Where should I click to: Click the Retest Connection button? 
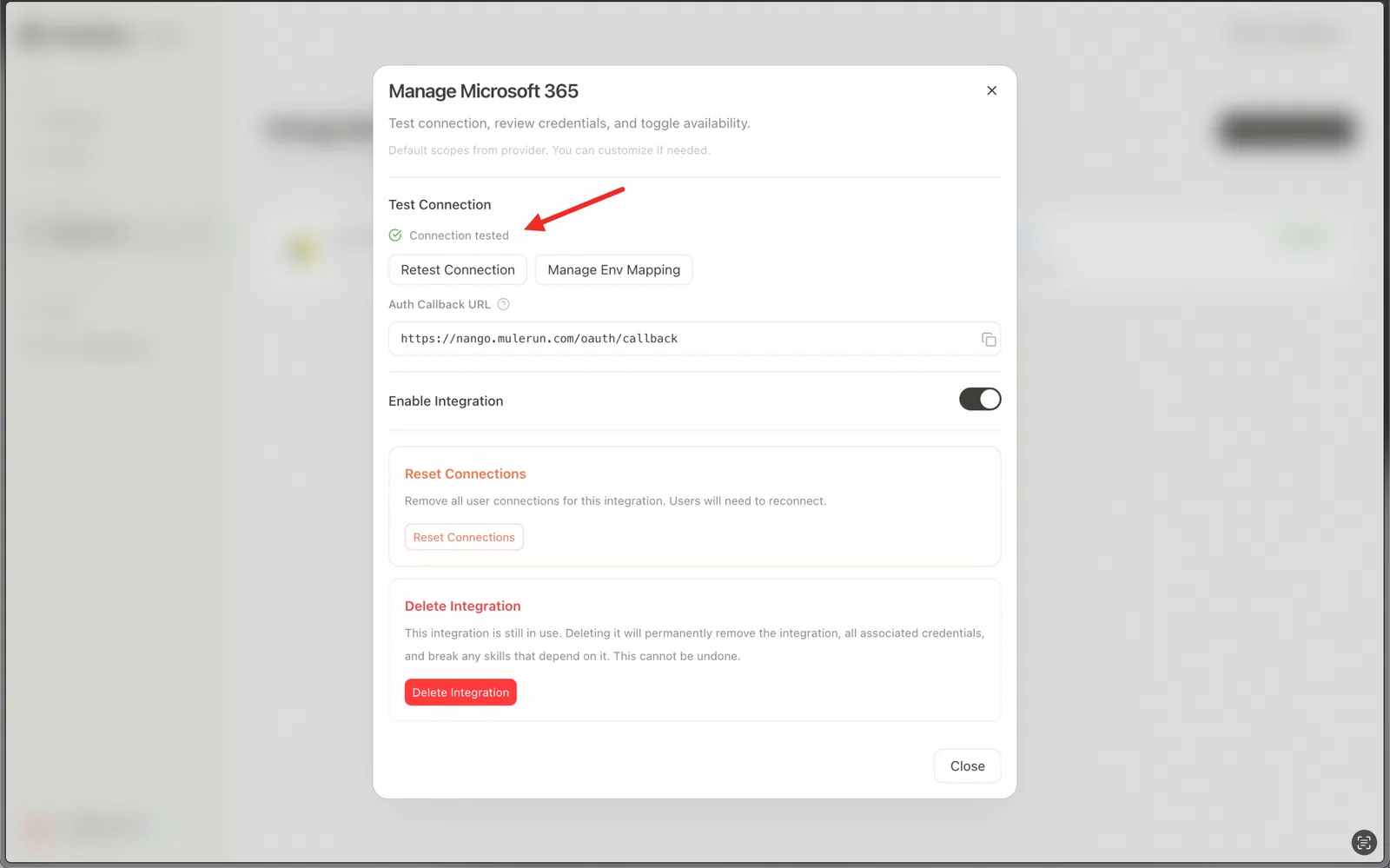pyautogui.click(x=458, y=269)
